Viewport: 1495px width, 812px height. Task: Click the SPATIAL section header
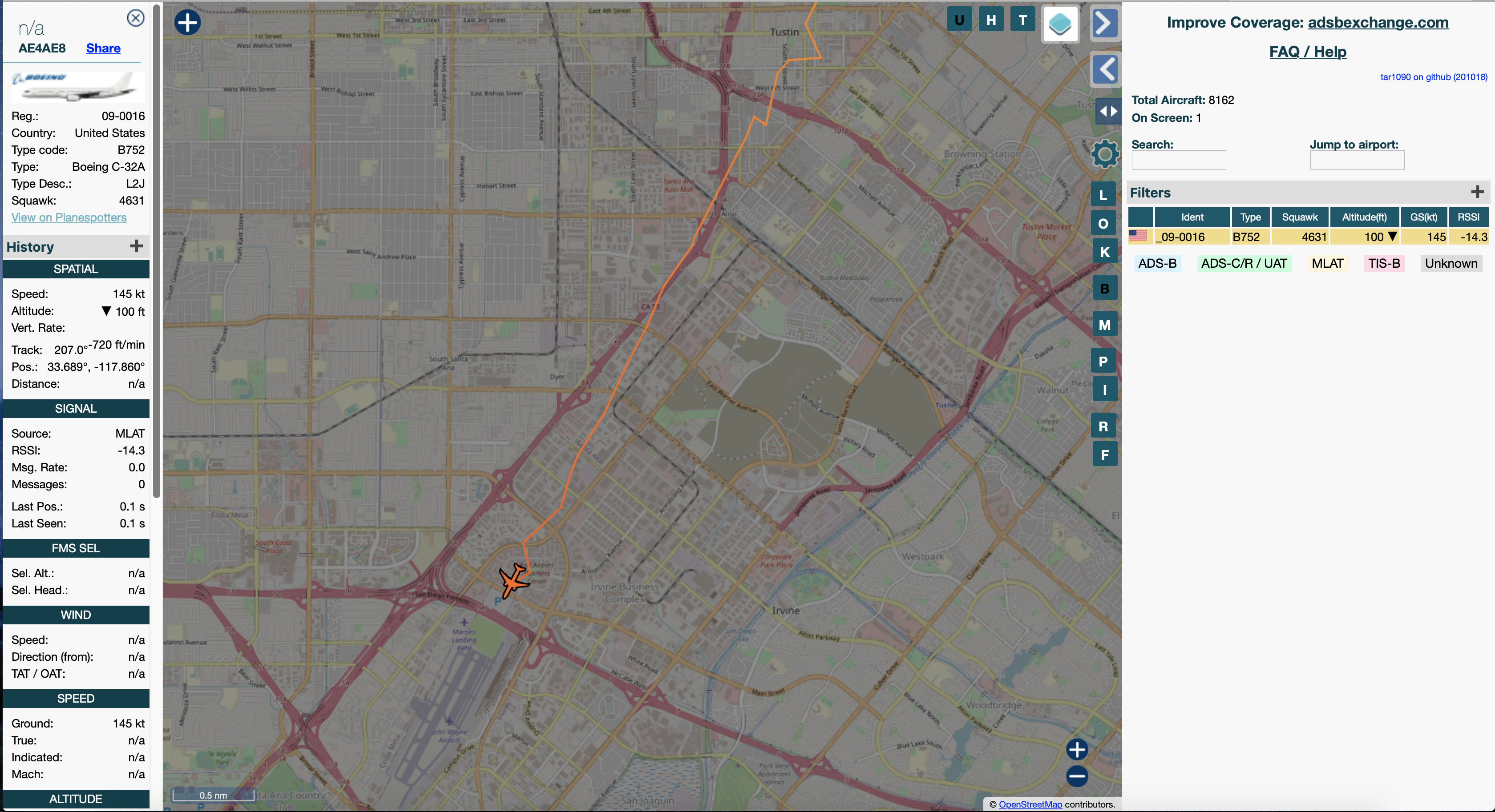coord(76,269)
